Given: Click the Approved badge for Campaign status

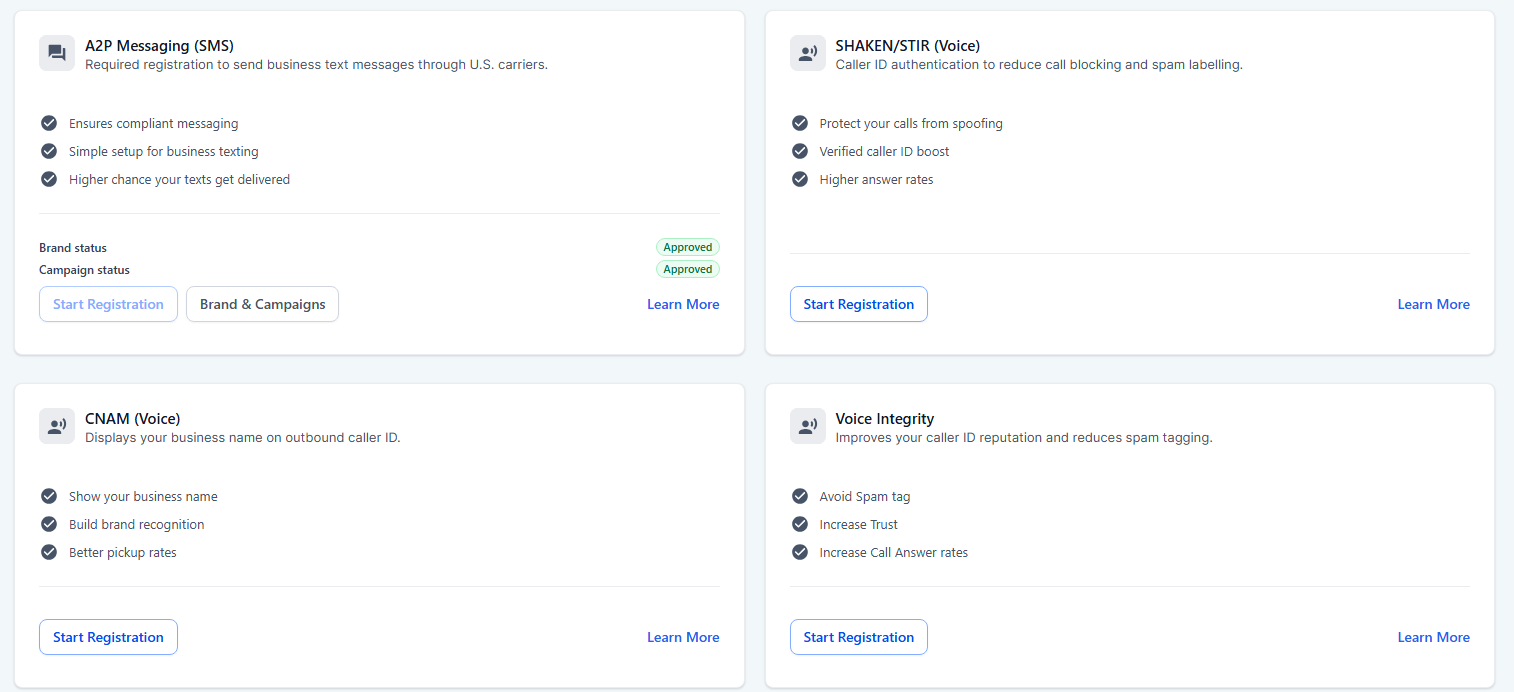Looking at the screenshot, I should point(688,269).
